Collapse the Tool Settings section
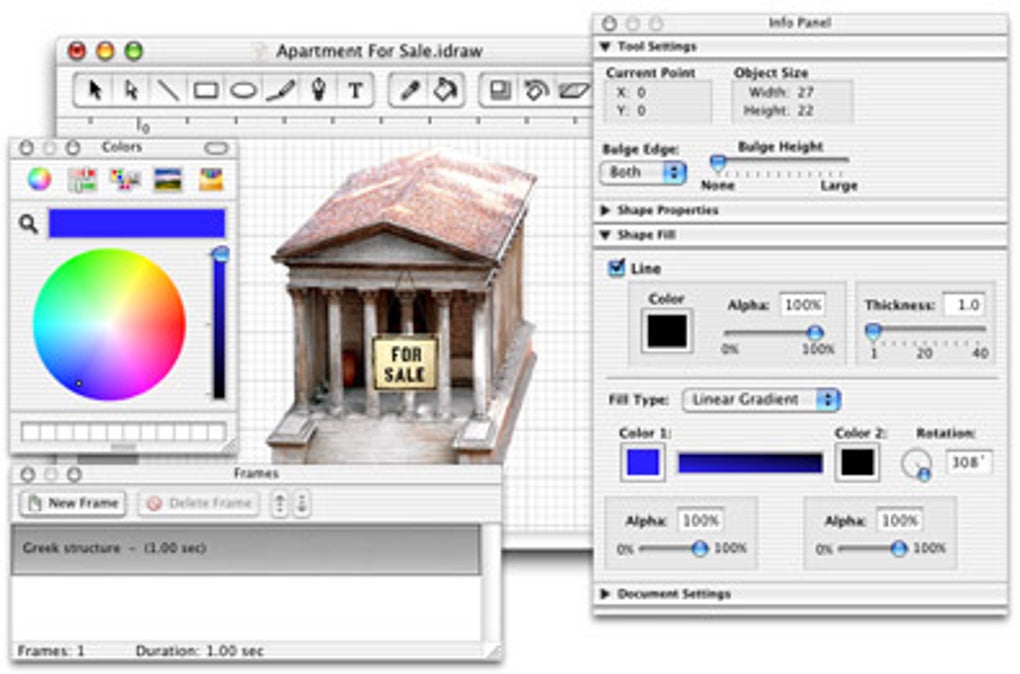The image size is (1020, 674). coord(605,46)
